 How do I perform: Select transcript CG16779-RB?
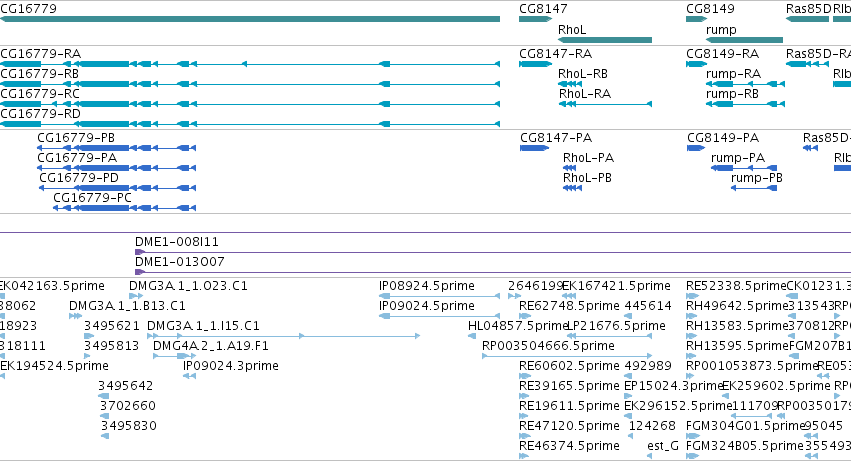(x=250, y=84)
